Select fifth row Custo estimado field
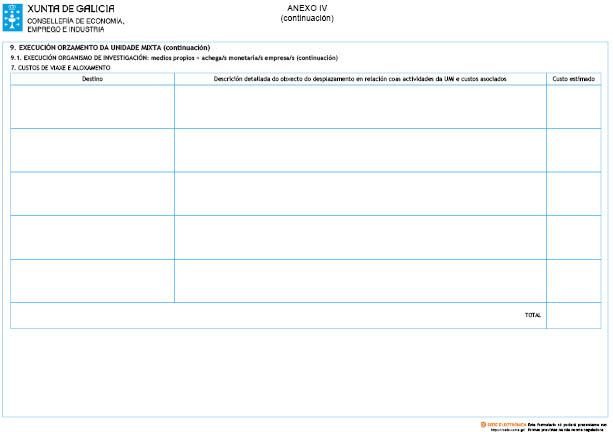 (573, 280)
